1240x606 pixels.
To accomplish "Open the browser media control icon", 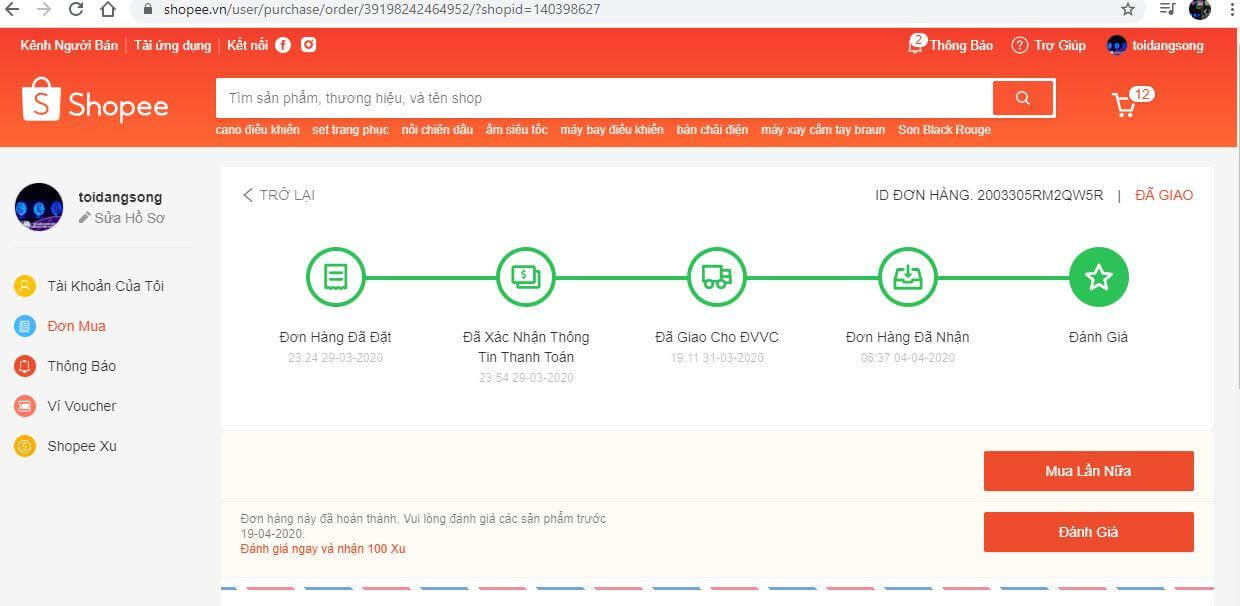I will pos(1167,9).
